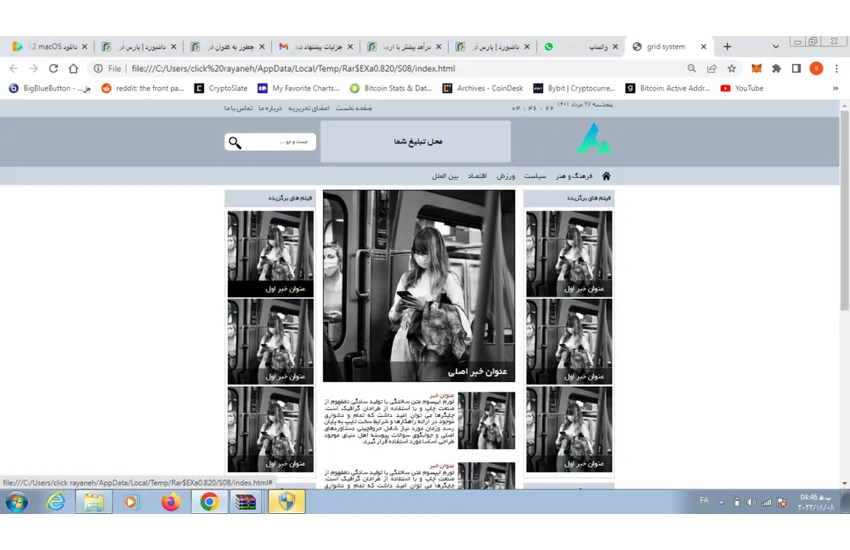Click the page vertical scrollbar thumb

coord(844,210)
